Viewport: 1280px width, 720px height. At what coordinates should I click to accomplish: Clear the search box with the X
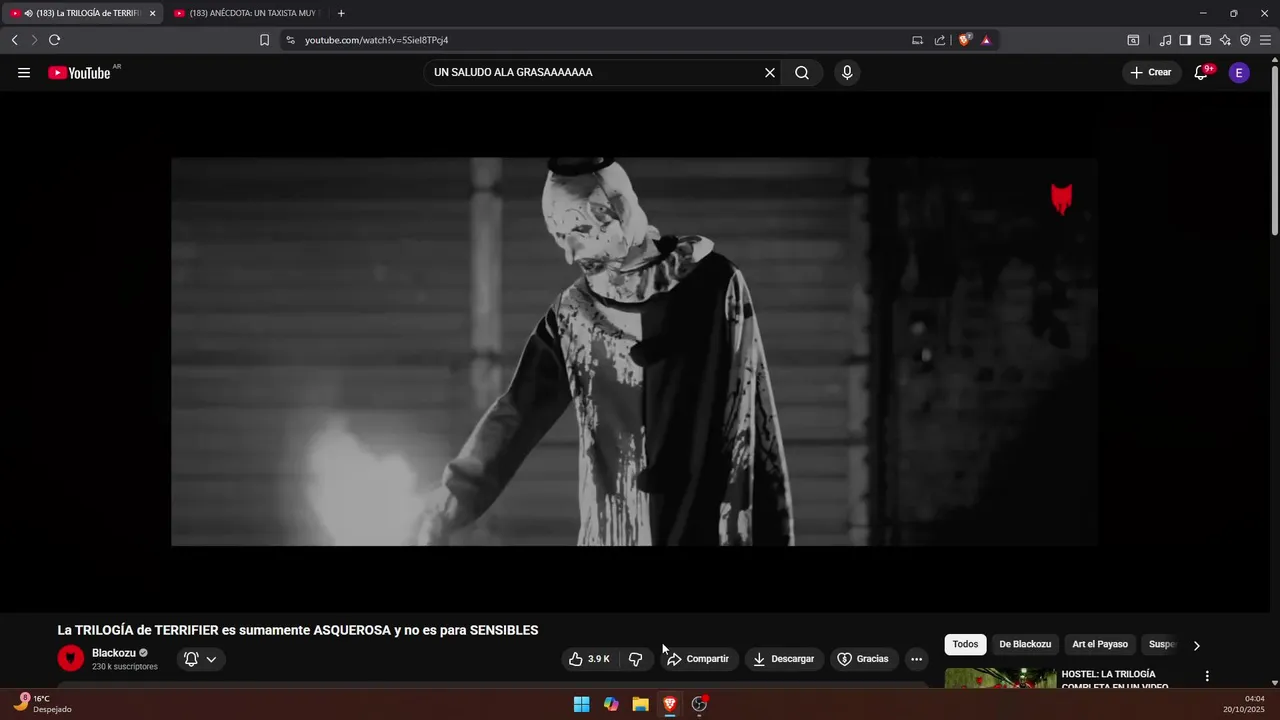[770, 72]
